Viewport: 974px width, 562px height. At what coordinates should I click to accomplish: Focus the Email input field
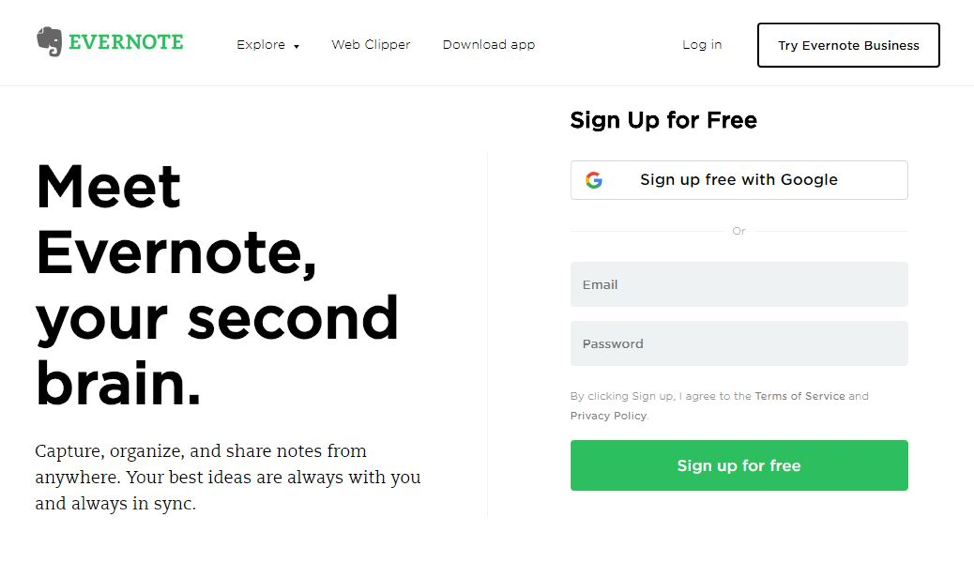pos(739,284)
